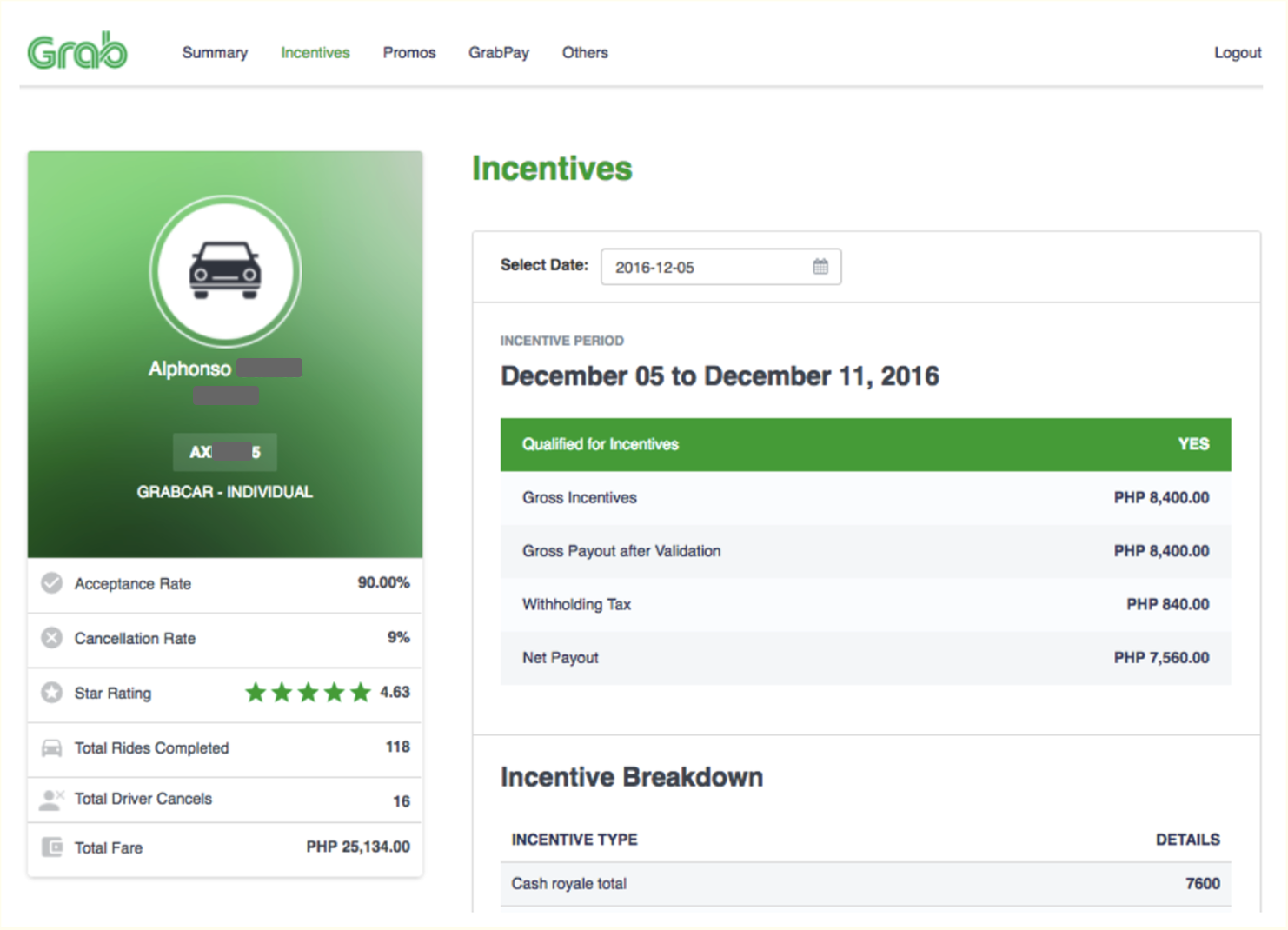Click the Total Rides Completed label
Screen dimensions: 1288x930
tap(151, 748)
